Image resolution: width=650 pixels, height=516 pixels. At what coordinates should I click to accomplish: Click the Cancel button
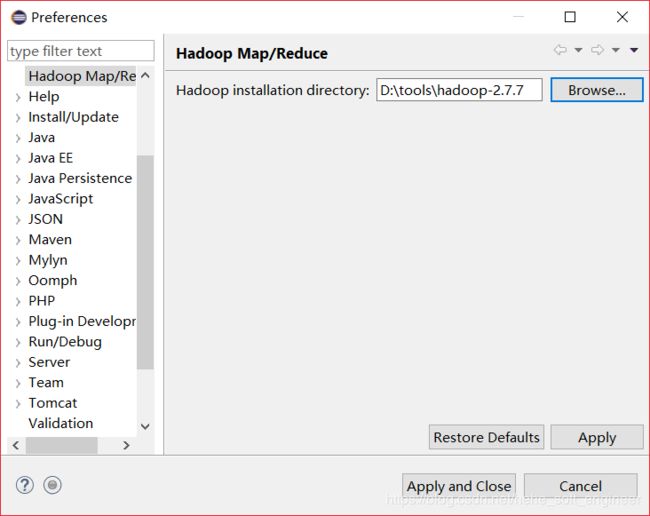(x=580, y=486)
